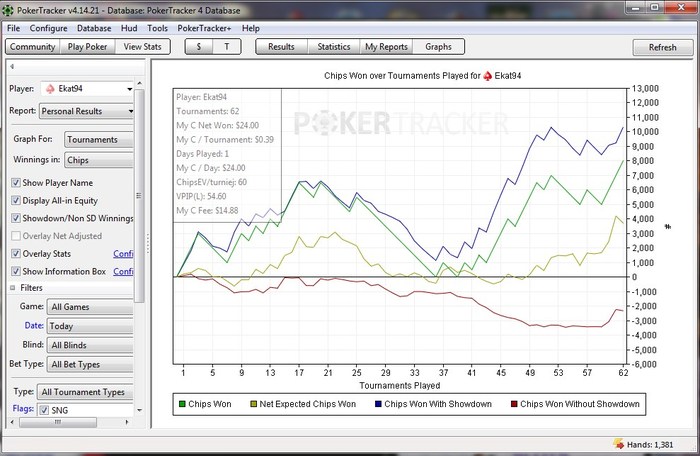
Task: Click the Refresh button
Action: [662, 47]
